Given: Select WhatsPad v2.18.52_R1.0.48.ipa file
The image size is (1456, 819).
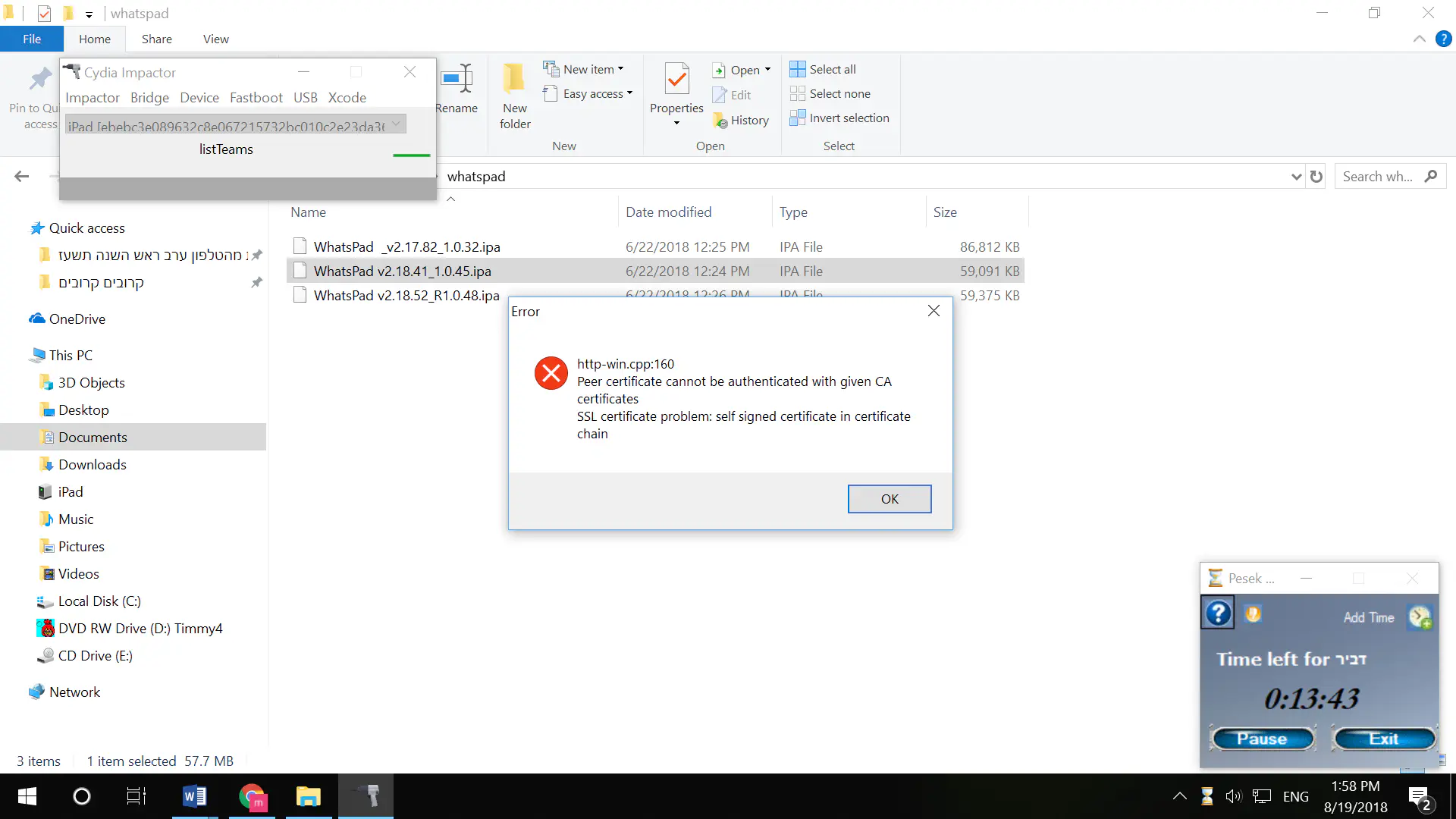Looking at the screenshot, I should tap(406, 296).
